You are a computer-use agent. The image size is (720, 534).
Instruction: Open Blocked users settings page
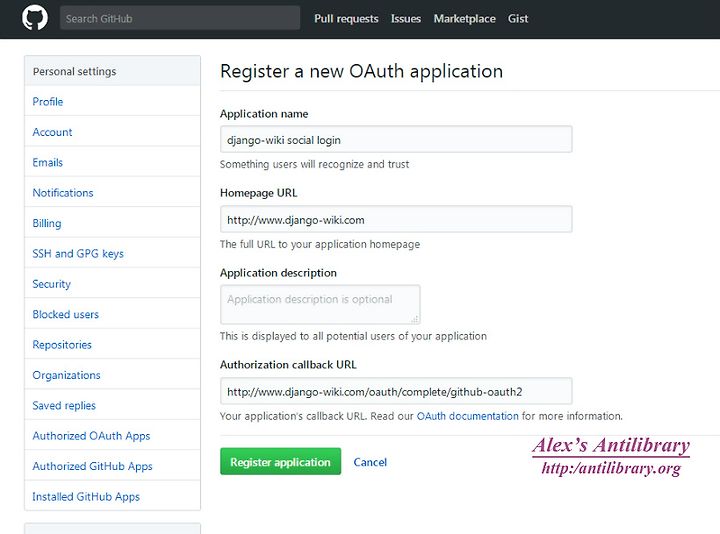click(x=65, y=315)
